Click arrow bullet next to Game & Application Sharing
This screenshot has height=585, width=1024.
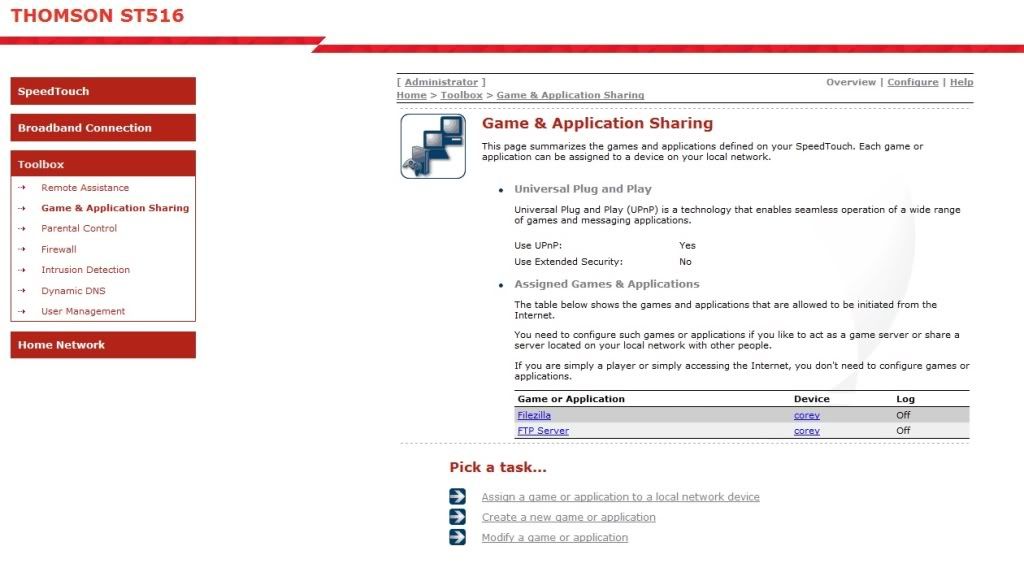(22, 208)
